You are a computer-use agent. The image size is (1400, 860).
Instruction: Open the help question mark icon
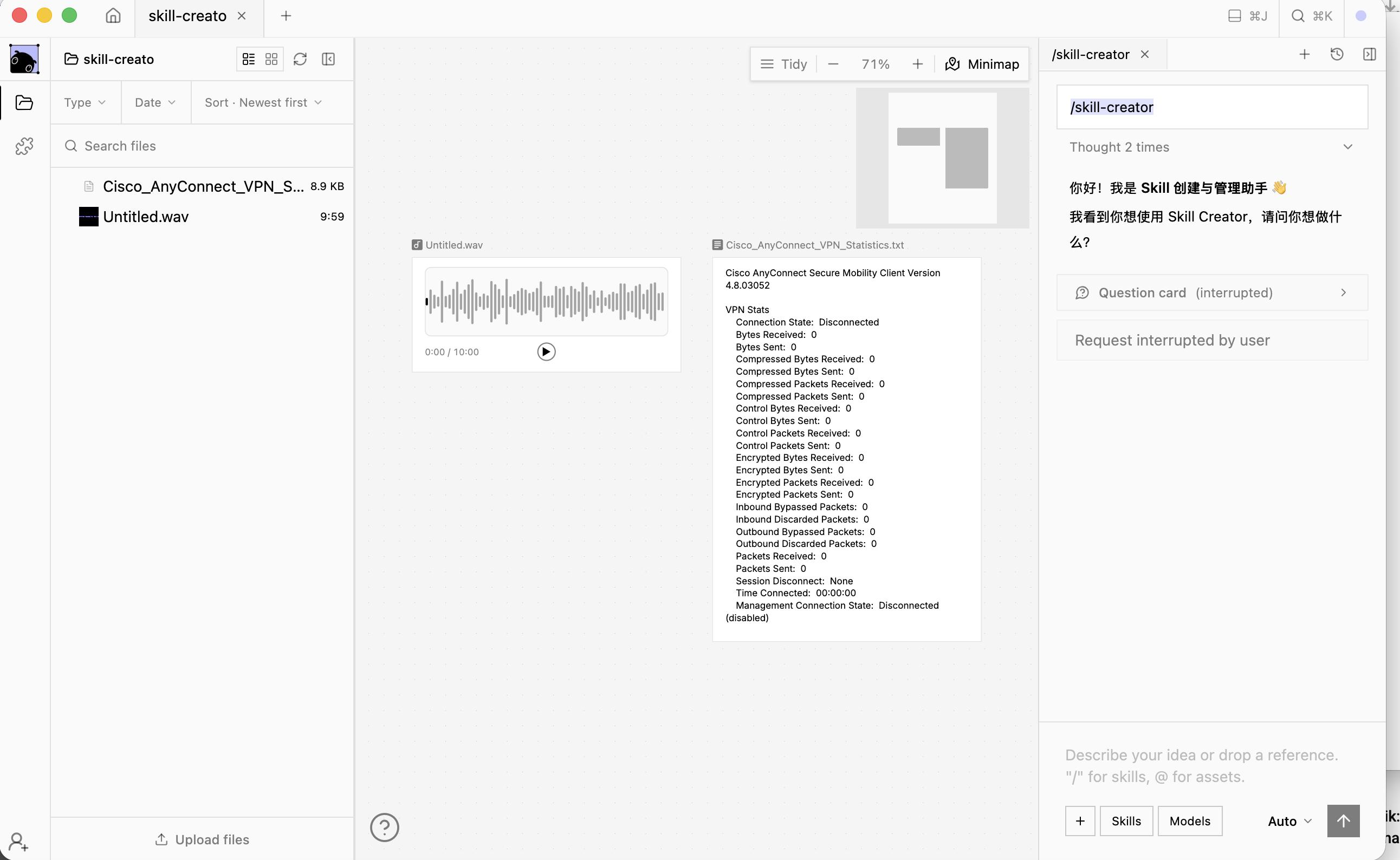tap(385, 828)
